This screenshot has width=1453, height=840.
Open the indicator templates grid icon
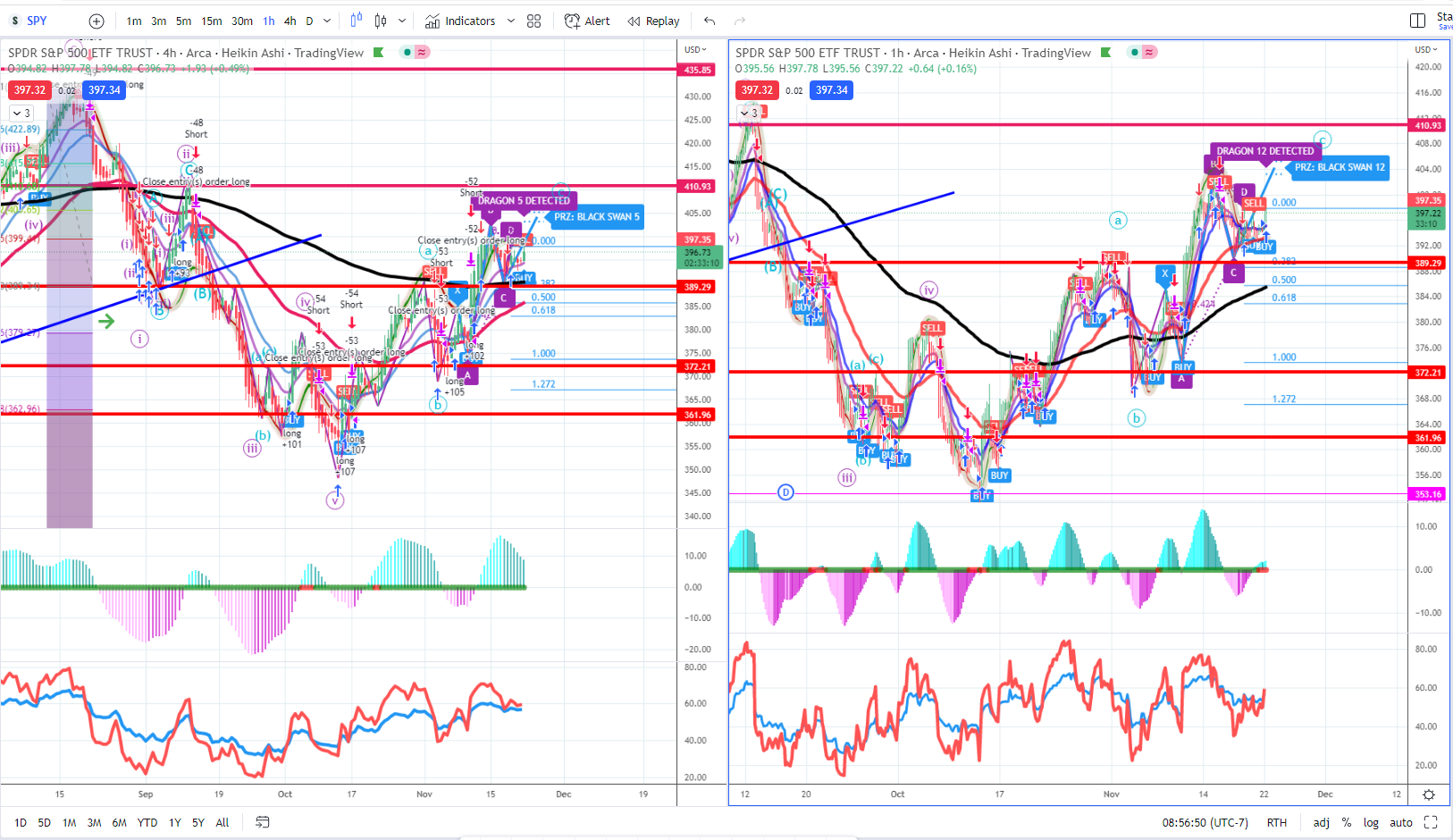[534, 21]
